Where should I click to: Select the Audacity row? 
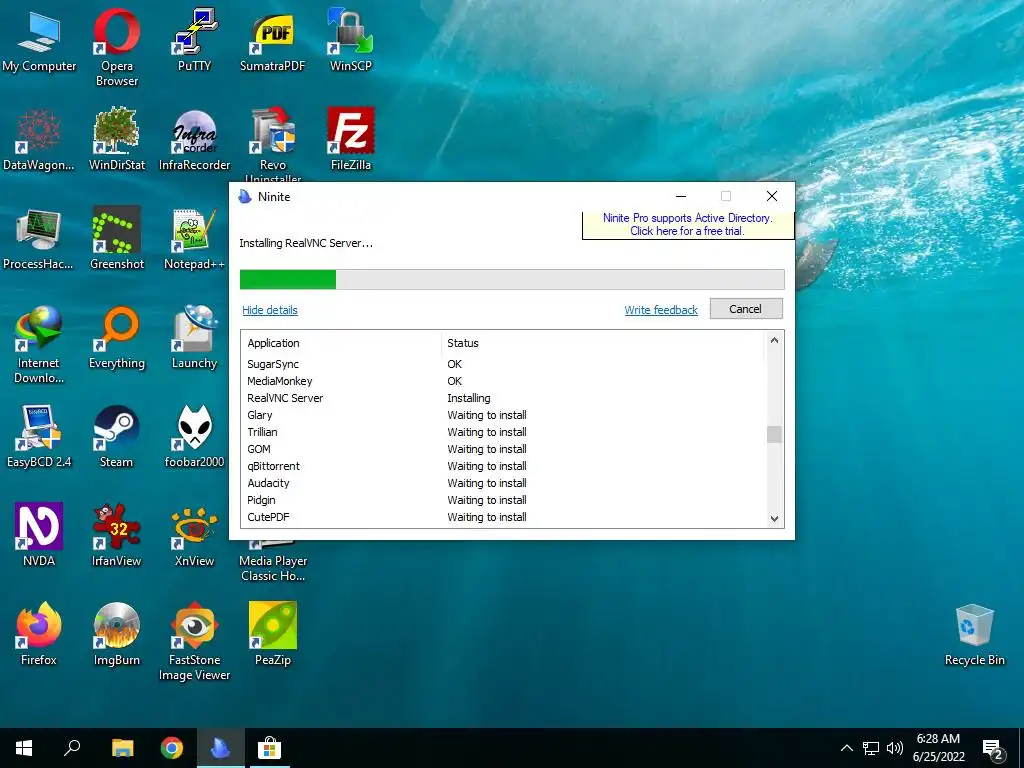[503, 483]
